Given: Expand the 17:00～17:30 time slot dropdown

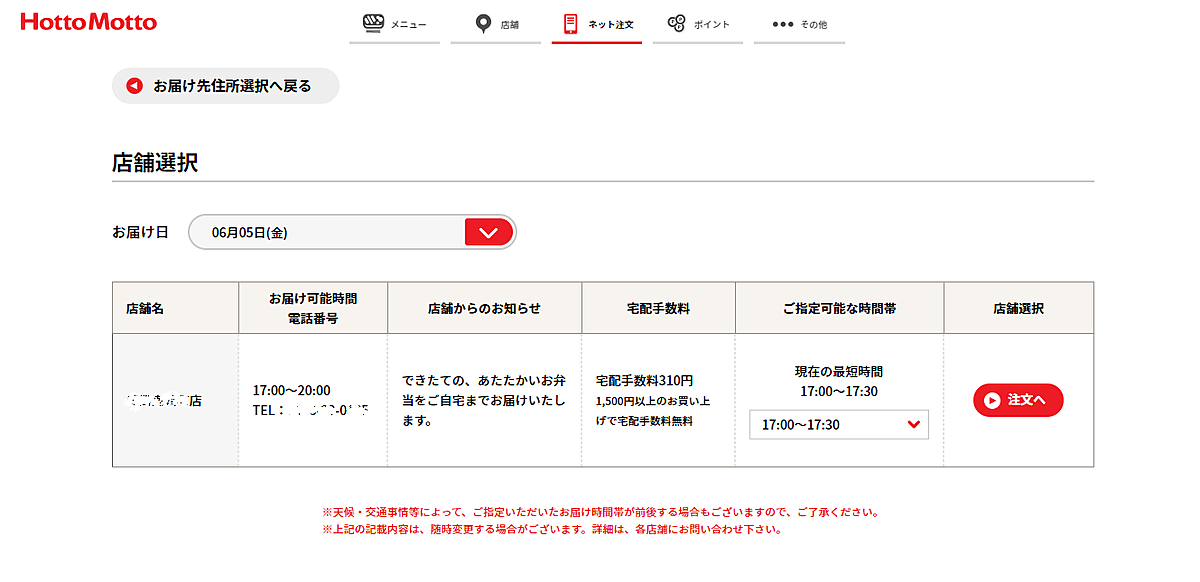Looking at the screenshot, I should tap(838, 425).
